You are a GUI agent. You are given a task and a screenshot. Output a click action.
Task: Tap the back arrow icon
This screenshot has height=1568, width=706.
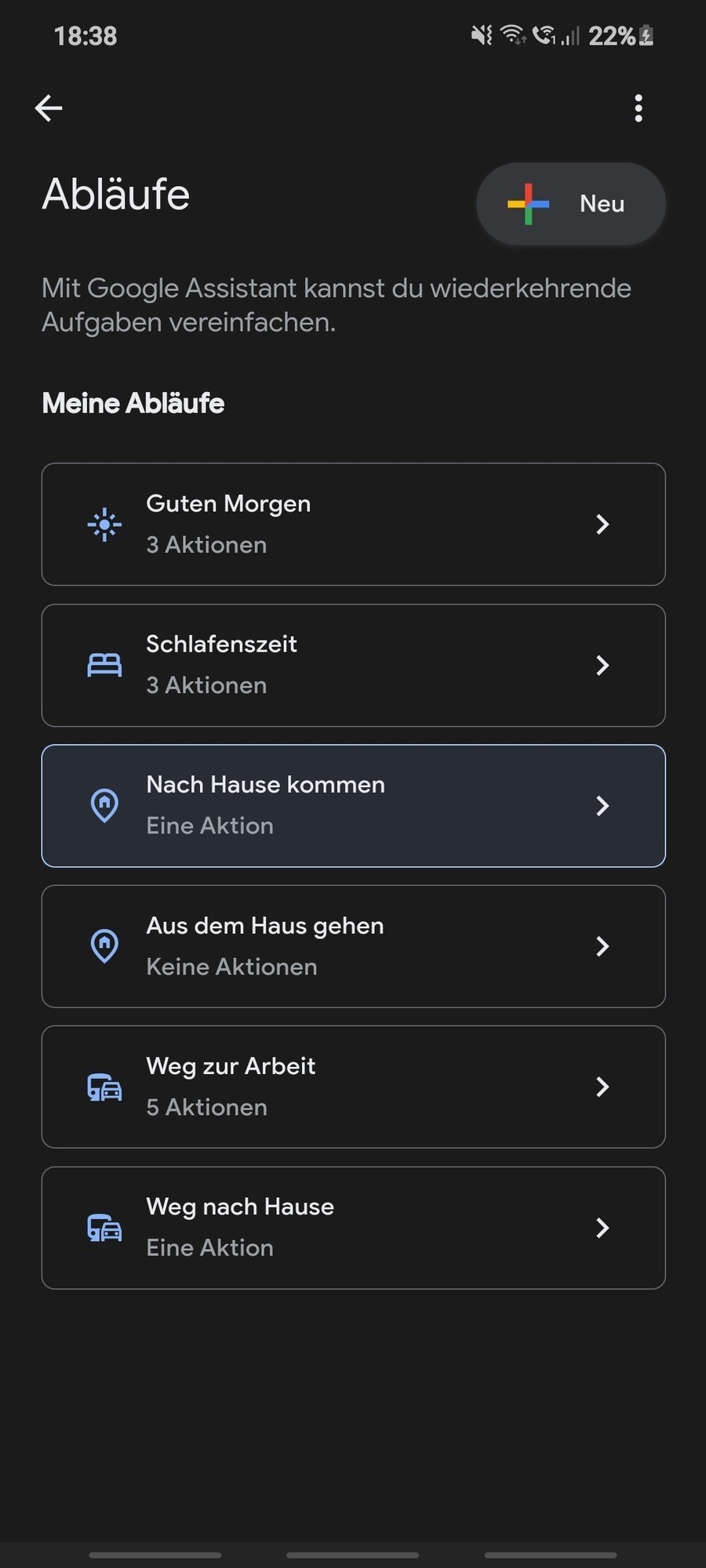49,108
